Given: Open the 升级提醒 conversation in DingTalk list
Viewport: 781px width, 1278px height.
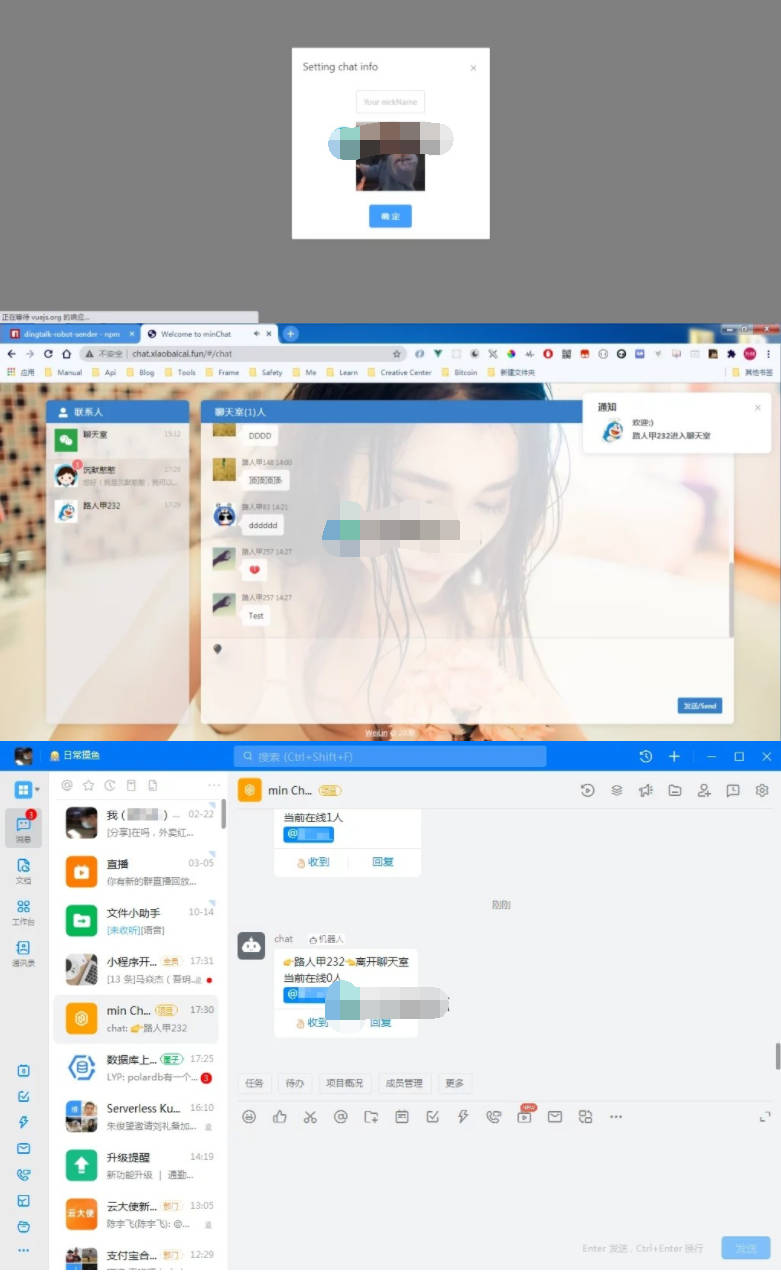Looking at the screenshot, I should [x=135, y=1165].
